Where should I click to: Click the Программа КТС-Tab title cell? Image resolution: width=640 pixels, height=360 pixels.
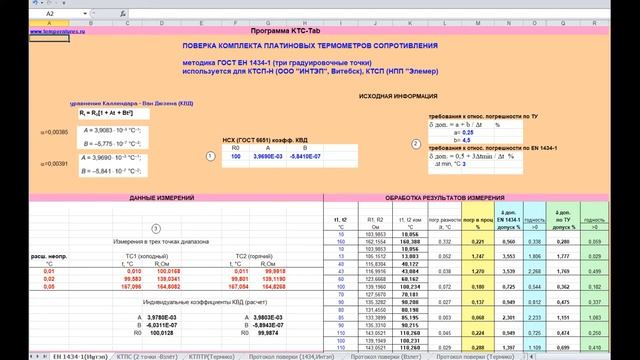tap(285, 31)
